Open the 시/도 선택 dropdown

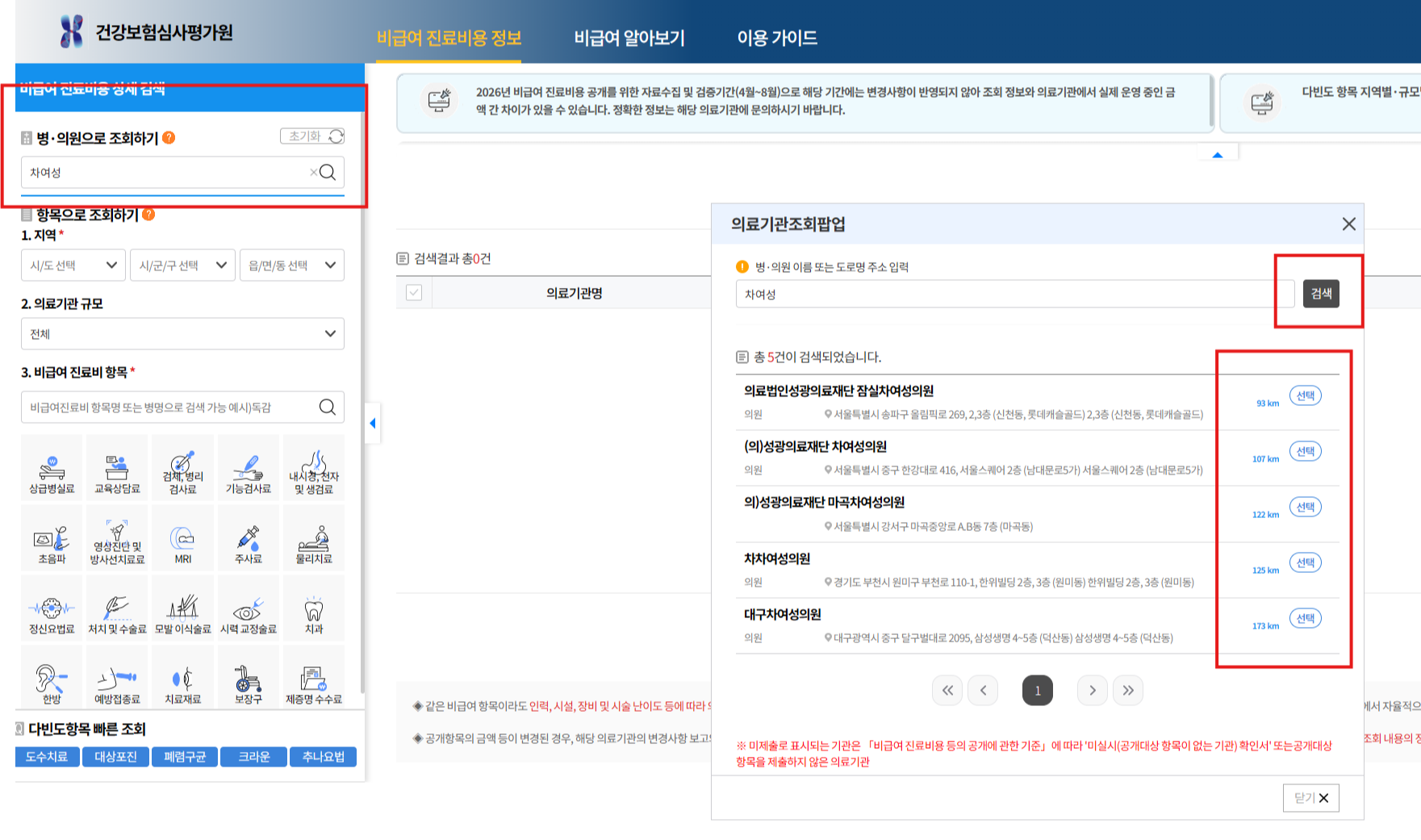[73, 265]
